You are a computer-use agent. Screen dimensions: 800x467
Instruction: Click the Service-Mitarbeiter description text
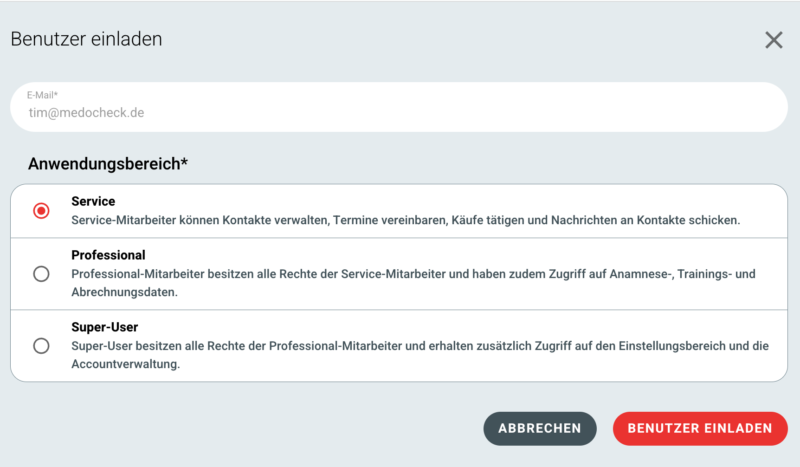(x=406, y=220)
